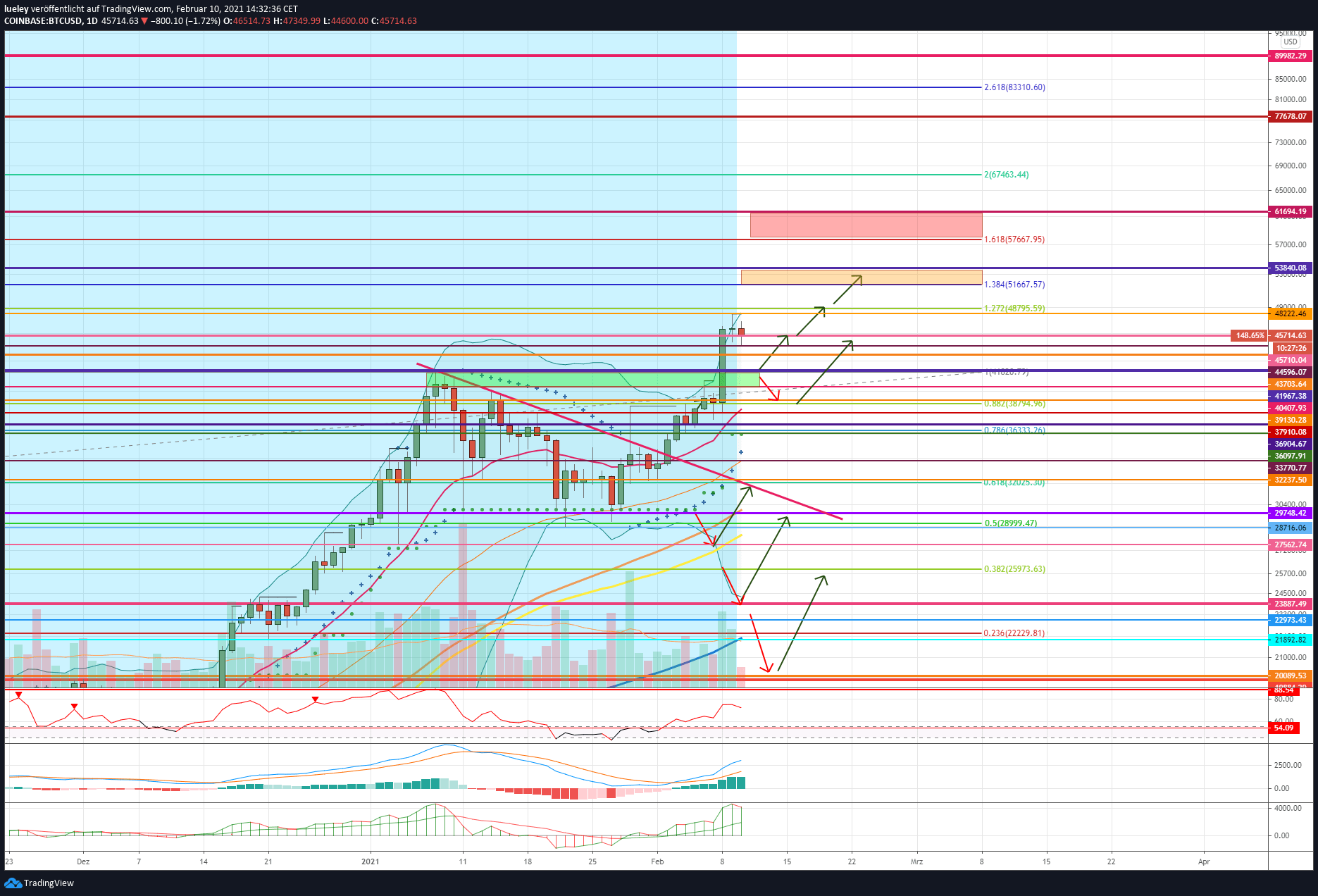The width and height of the screenshot is (1318, 896).
Task: Click the RSI value label 54.09
Action: coord(1284,728)
